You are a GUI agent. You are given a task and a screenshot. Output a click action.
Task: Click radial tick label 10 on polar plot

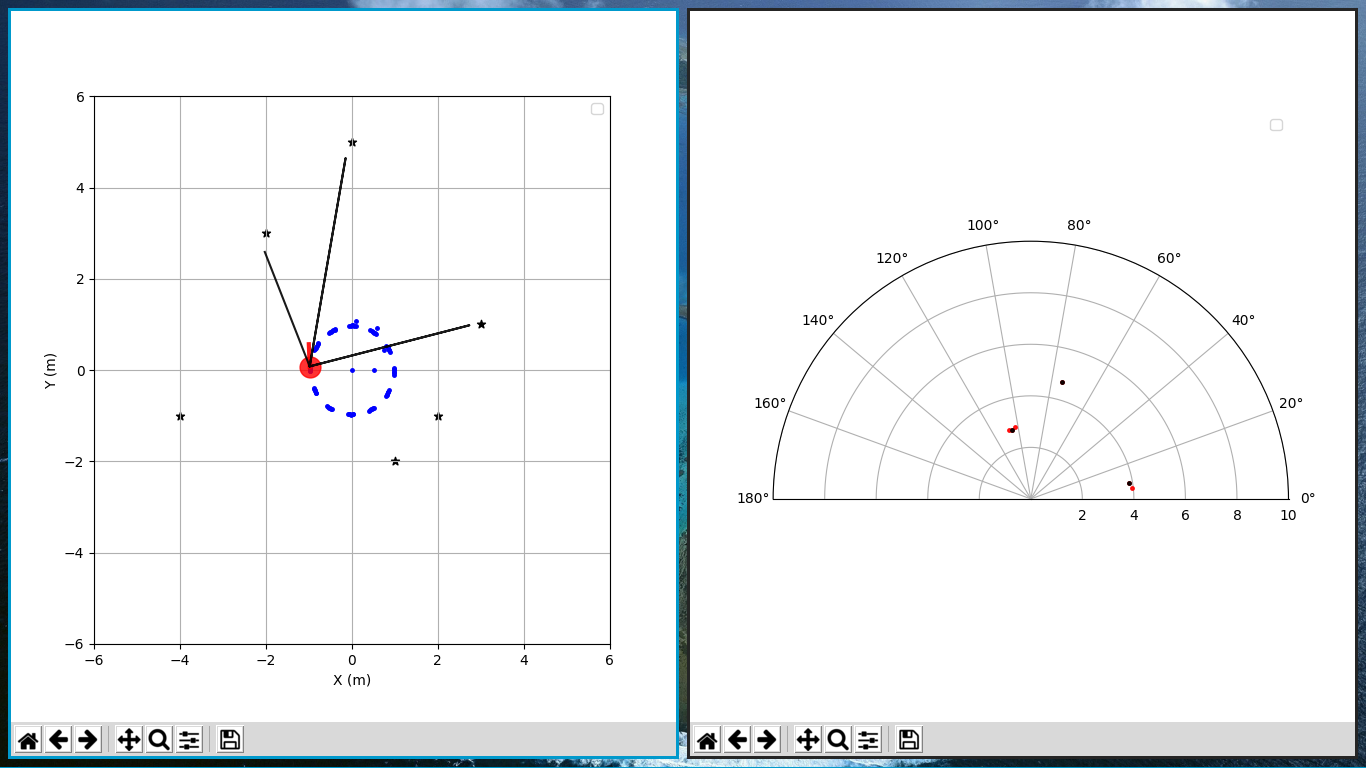tap(1288, 516)
